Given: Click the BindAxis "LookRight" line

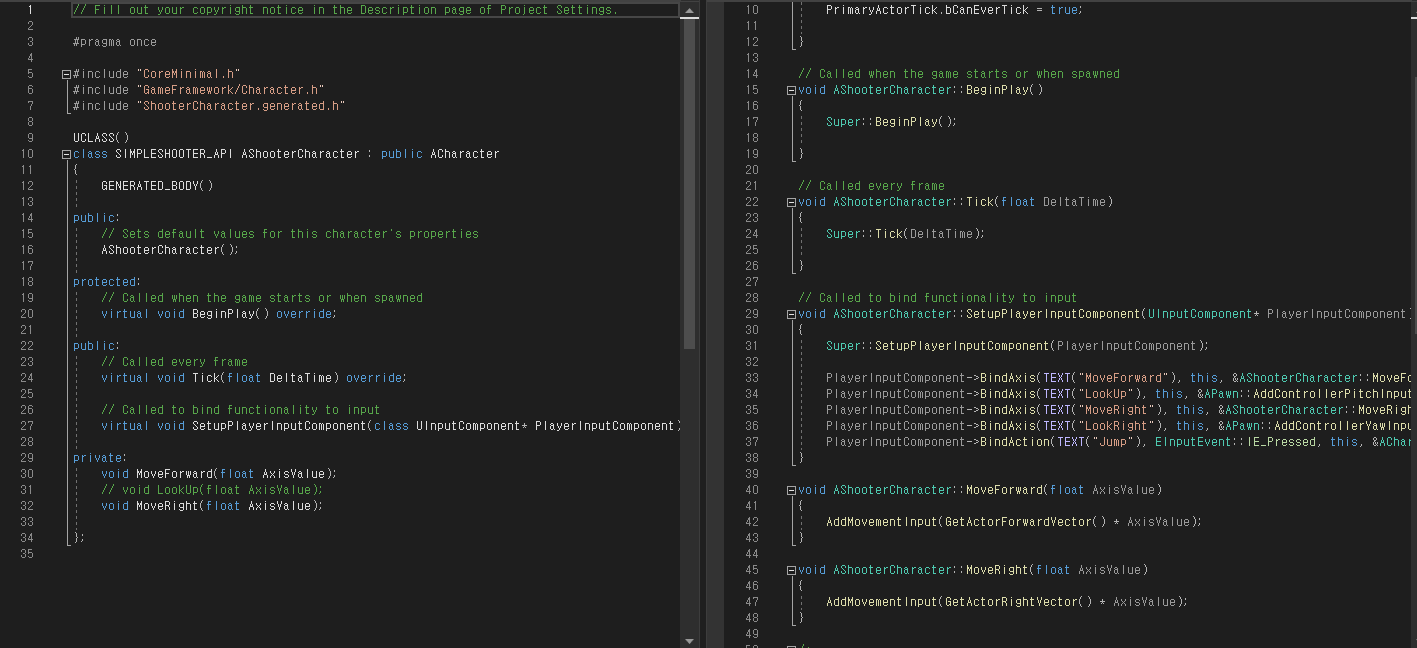Looking at the screenshot, I should pyautogui.click(x=1120, y=426).
